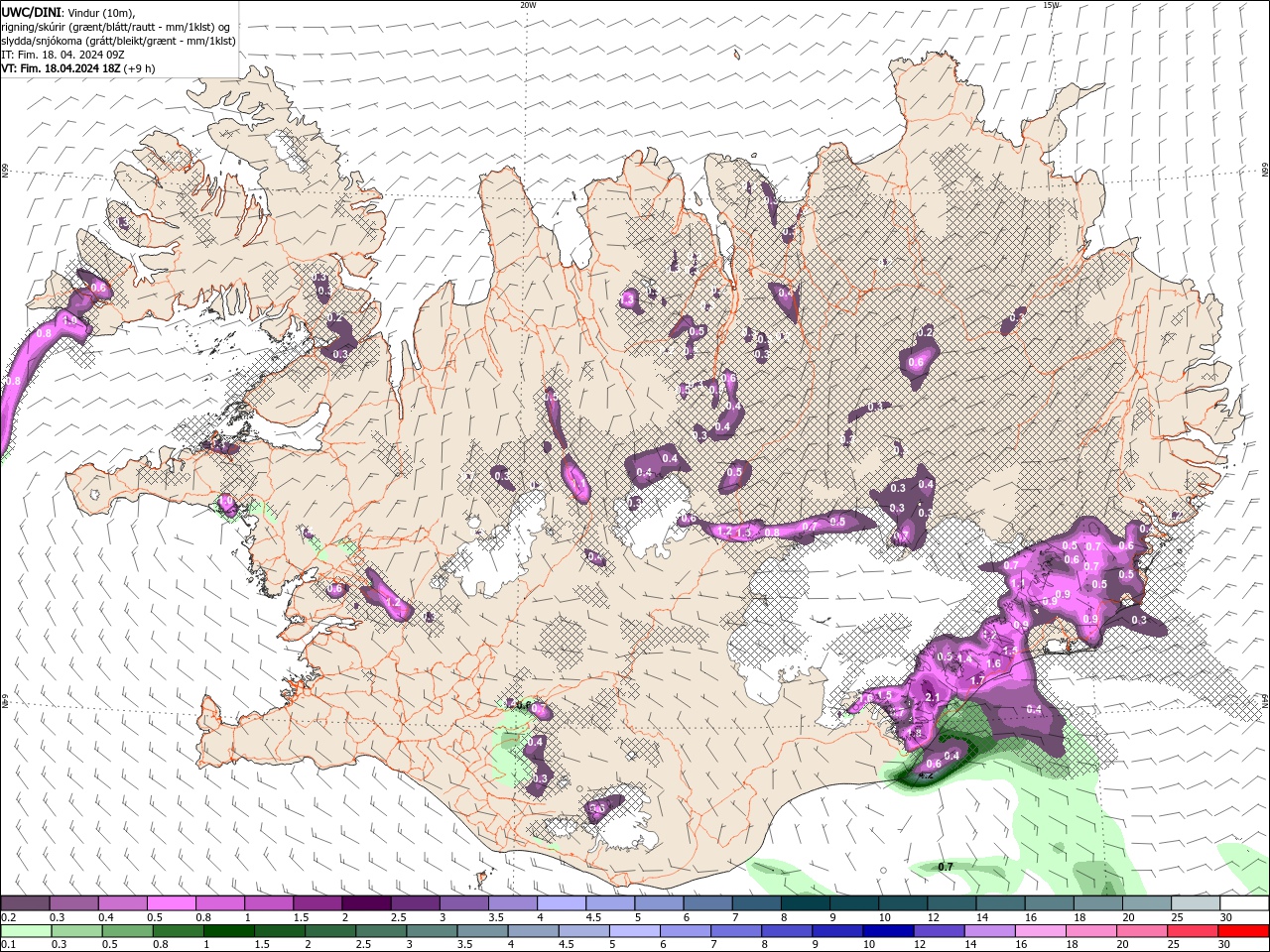Select the 12 violet rain scale swatch
The height and width of the screenshot is (952, 1270).
[939, 931]
